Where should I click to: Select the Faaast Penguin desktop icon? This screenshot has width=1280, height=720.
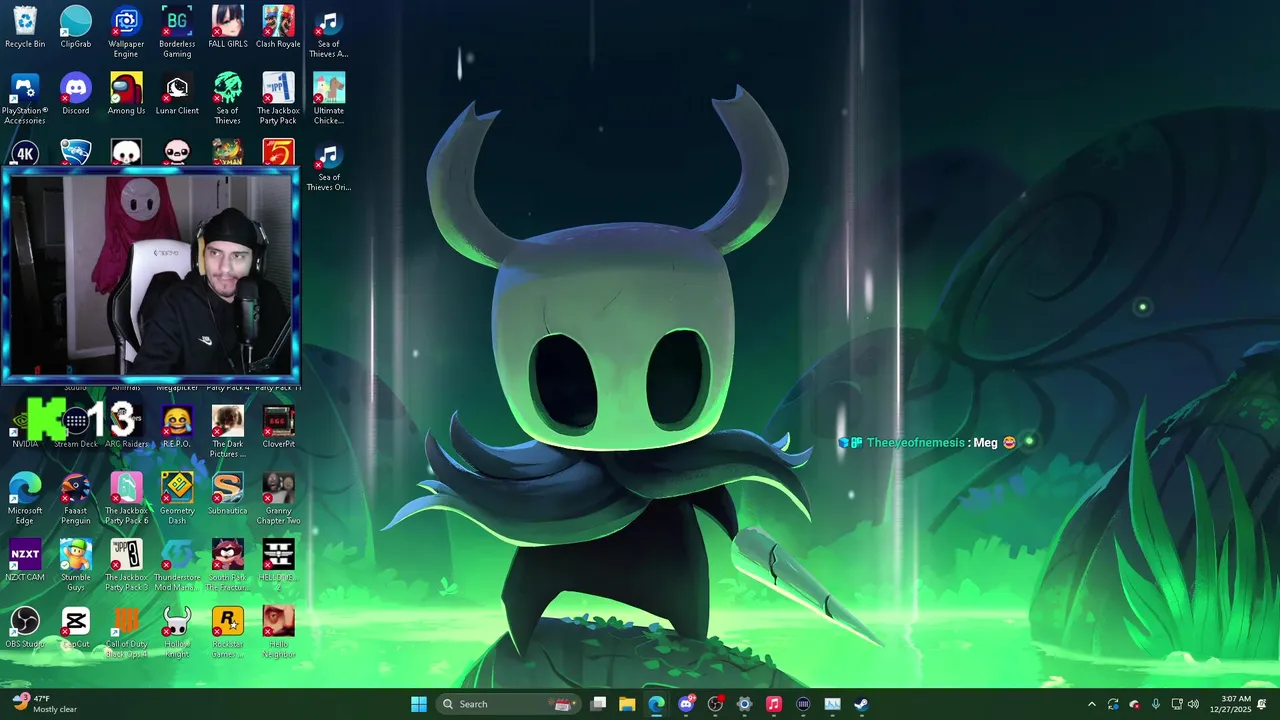tap(76, 499)
